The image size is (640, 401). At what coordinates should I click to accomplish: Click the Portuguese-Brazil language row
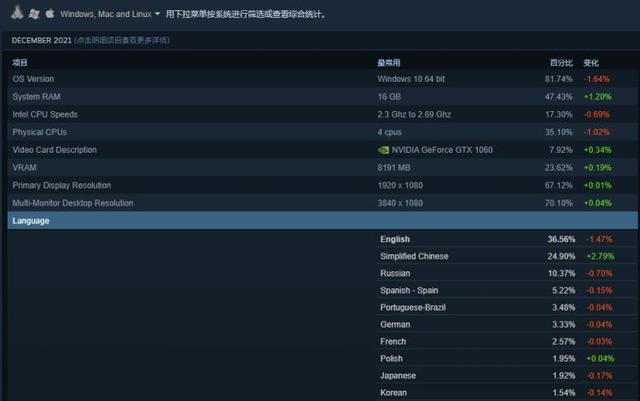click(506, 307)
